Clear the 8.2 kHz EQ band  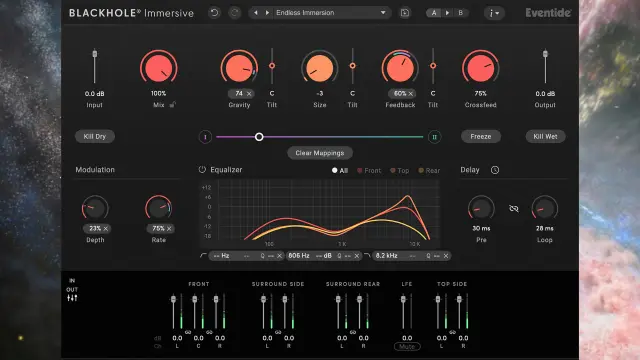click(x=446, y=256)
